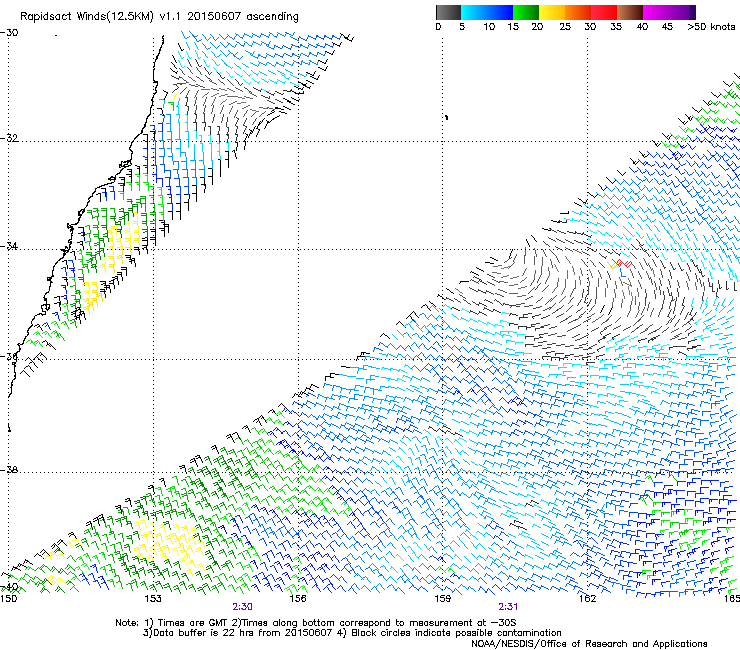Click the "162" longitude axis label

[587, 599]
